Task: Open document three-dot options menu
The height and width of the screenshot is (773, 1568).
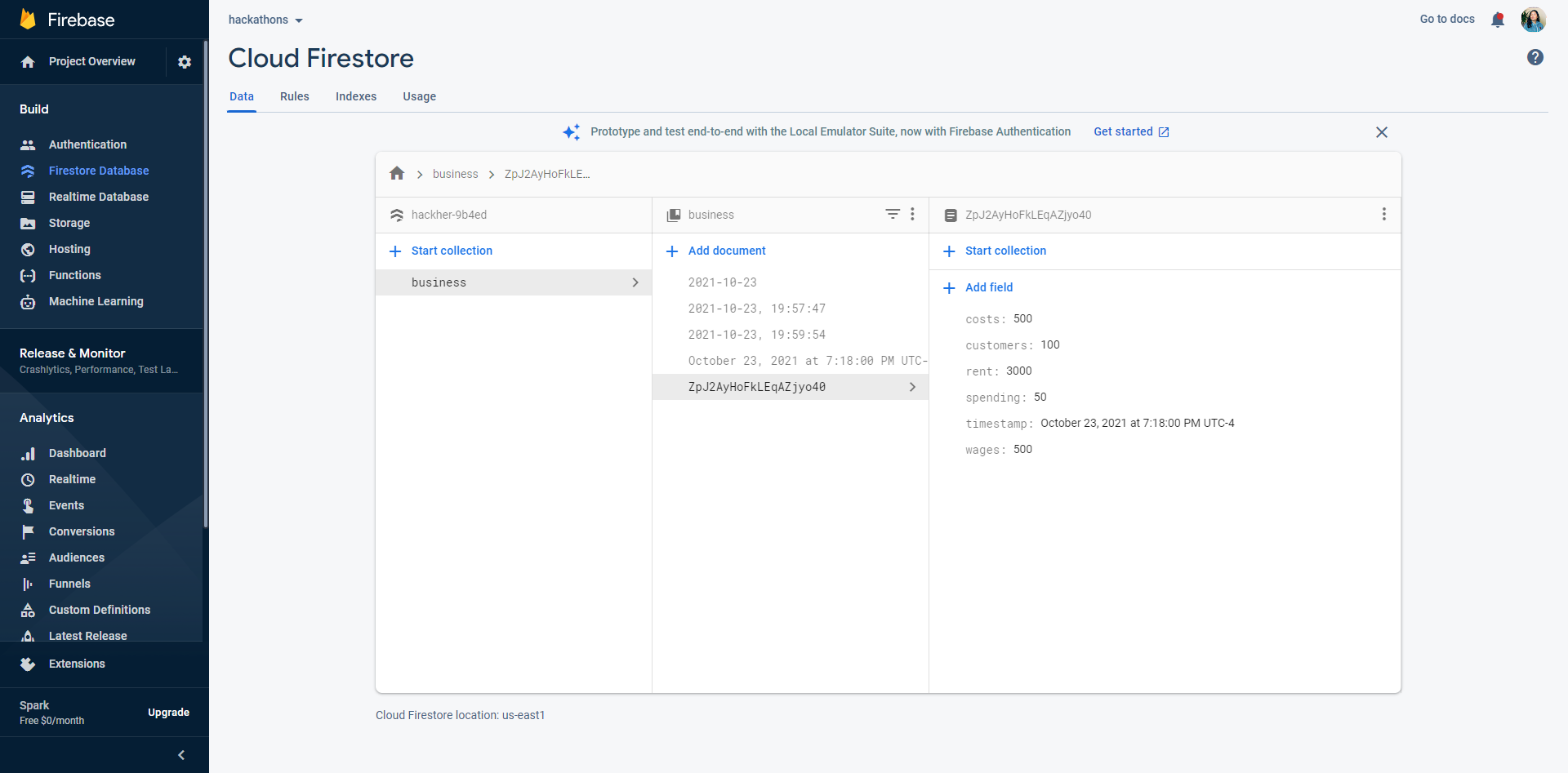Action: point(1383,214)
